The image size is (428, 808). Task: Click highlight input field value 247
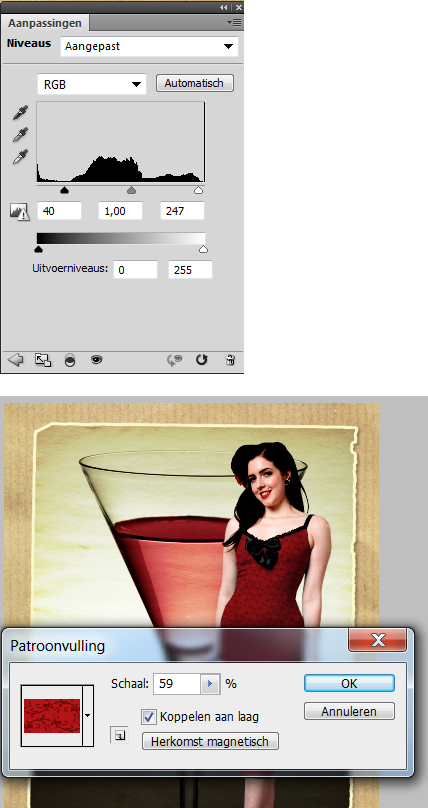click(182, 211)
